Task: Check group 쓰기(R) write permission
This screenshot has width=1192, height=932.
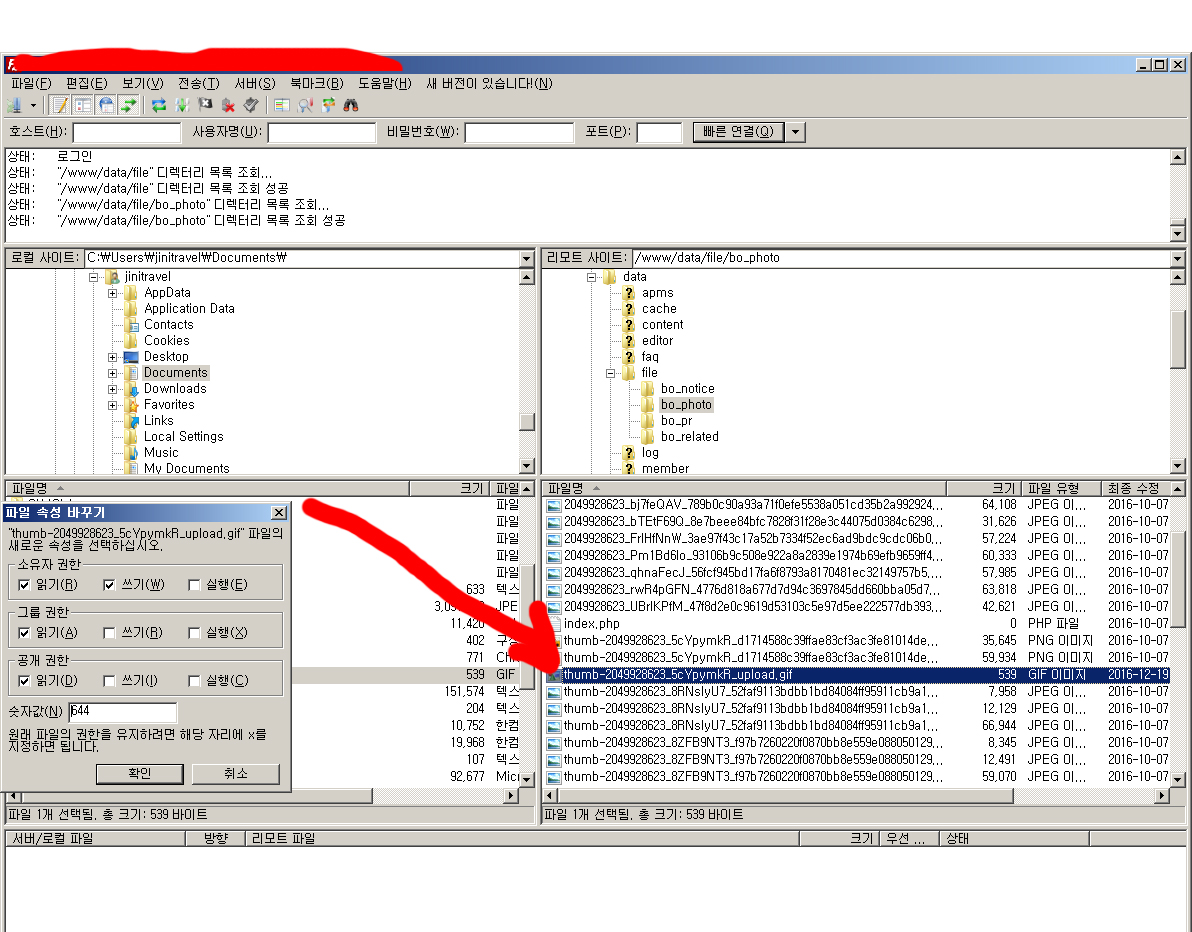Action: (109, 632)
